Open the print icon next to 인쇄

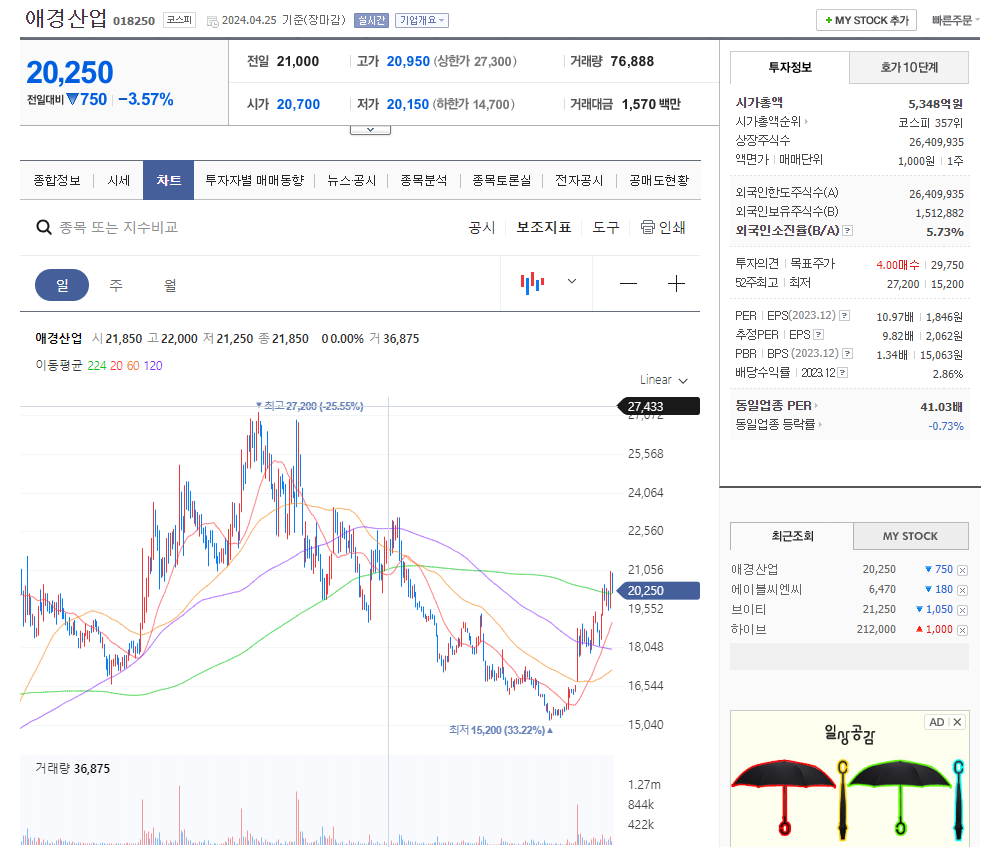(649, 227)
